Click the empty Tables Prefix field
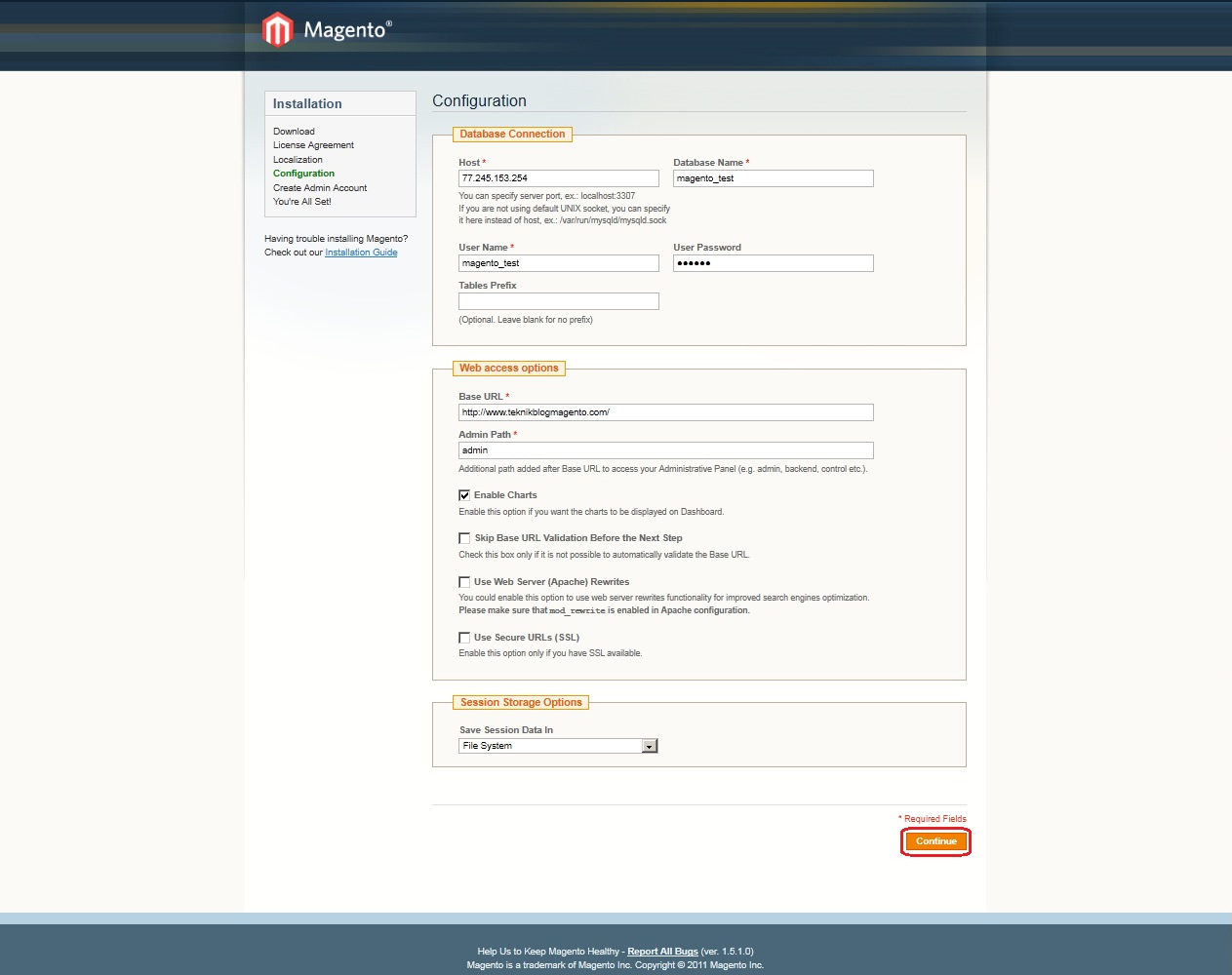 (559, 301)
